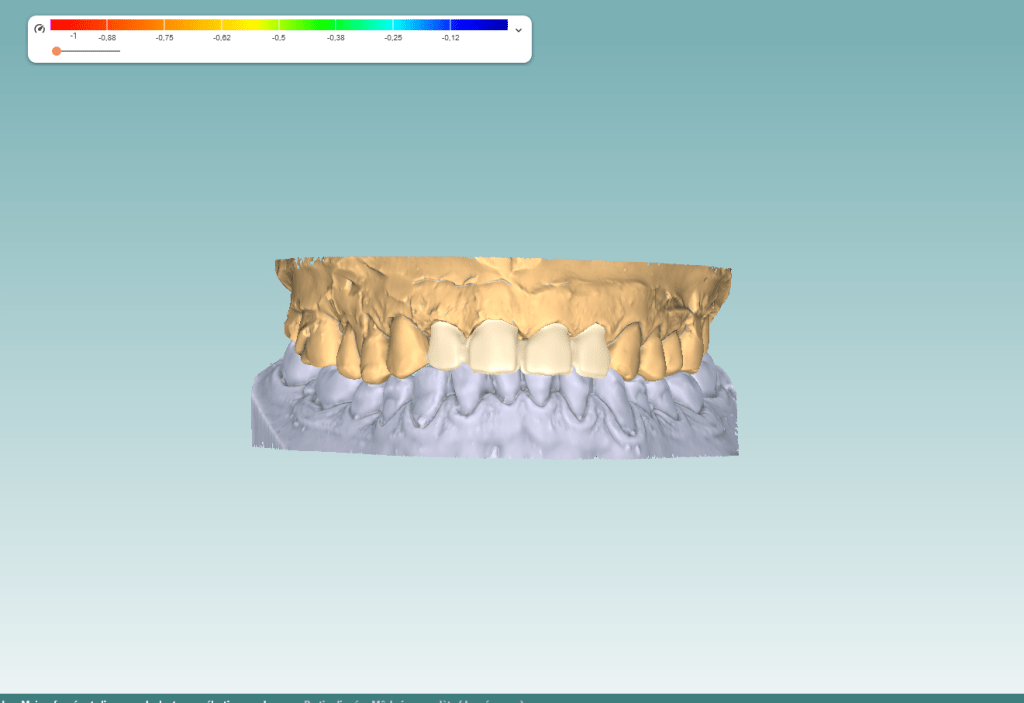Click the -0,12 scale value
1024x703 pixels.
(450, 38)
